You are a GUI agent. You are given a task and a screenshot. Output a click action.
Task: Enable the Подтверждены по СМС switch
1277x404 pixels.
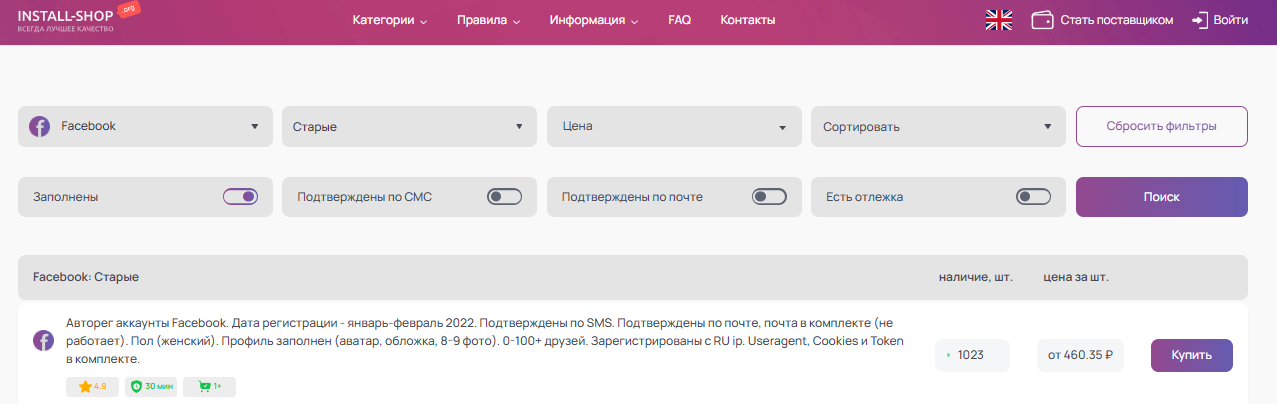click(504, 197)
